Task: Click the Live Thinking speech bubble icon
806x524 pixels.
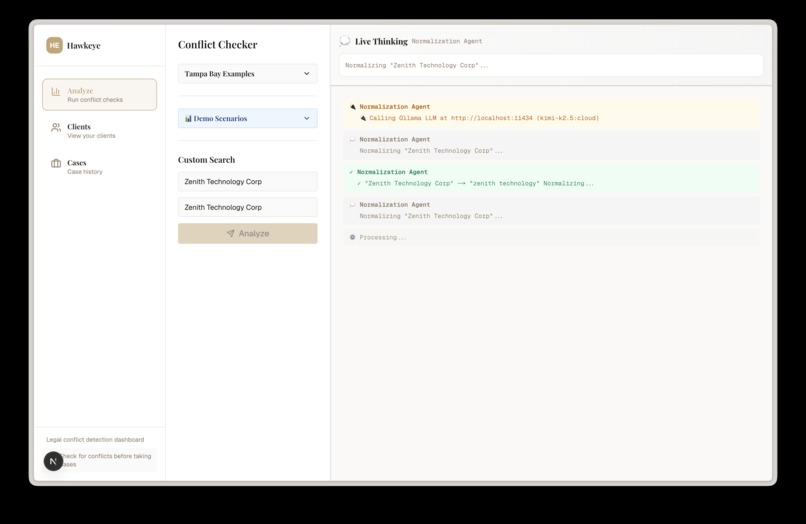Action: coord(345,41)
